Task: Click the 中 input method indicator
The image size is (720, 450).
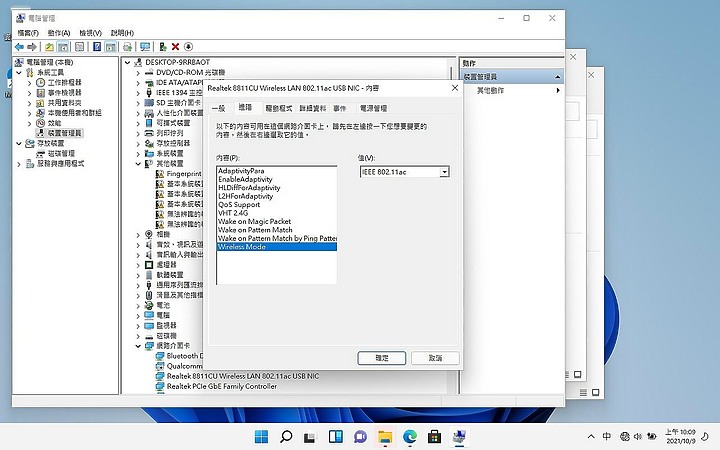Action: (607, 436)
